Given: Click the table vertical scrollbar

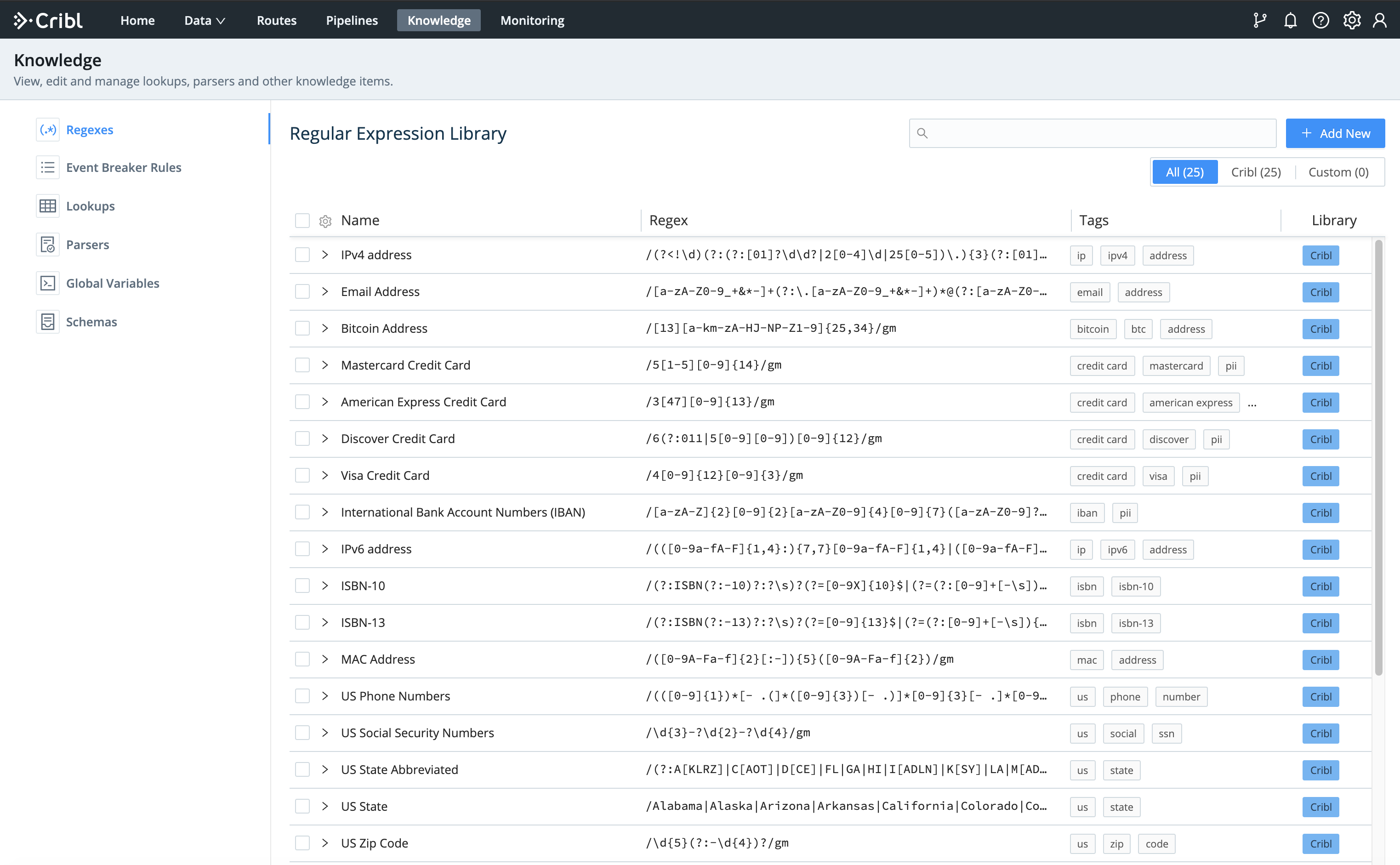Looking at the screenshot, I should (x=1379, y=458).
